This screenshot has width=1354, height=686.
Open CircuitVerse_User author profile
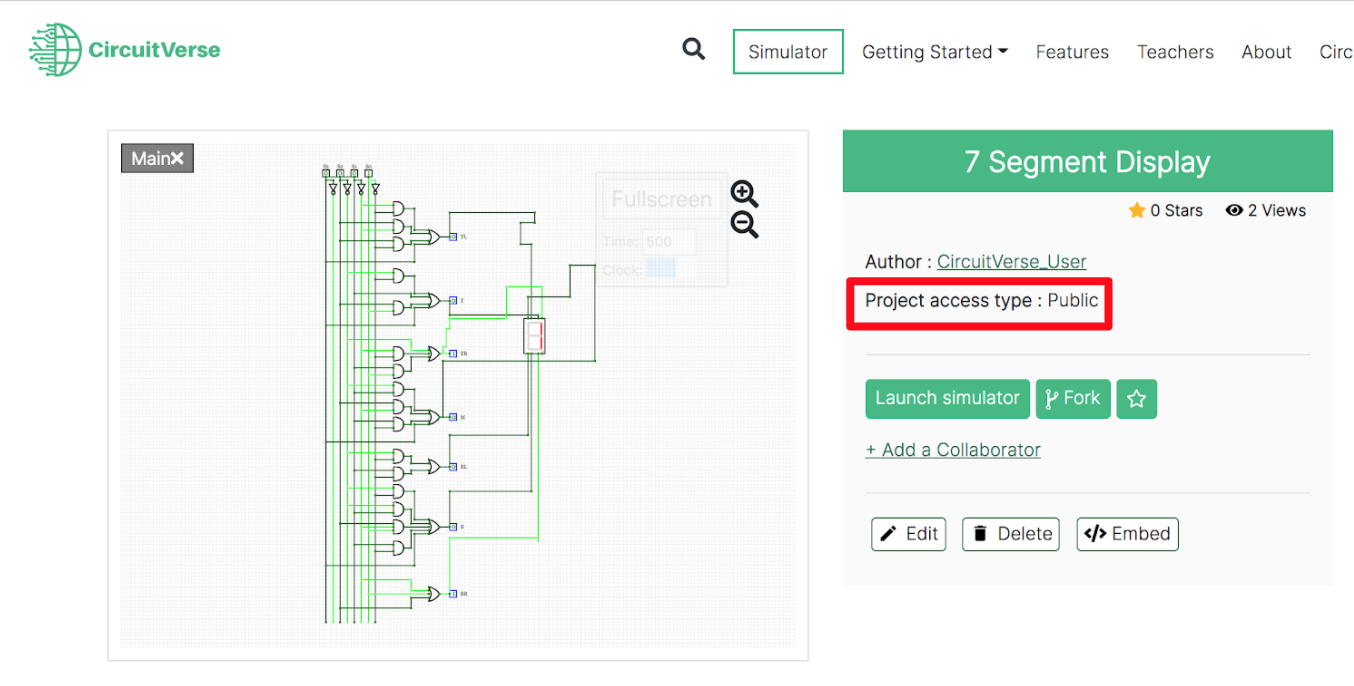(1011, 262)
